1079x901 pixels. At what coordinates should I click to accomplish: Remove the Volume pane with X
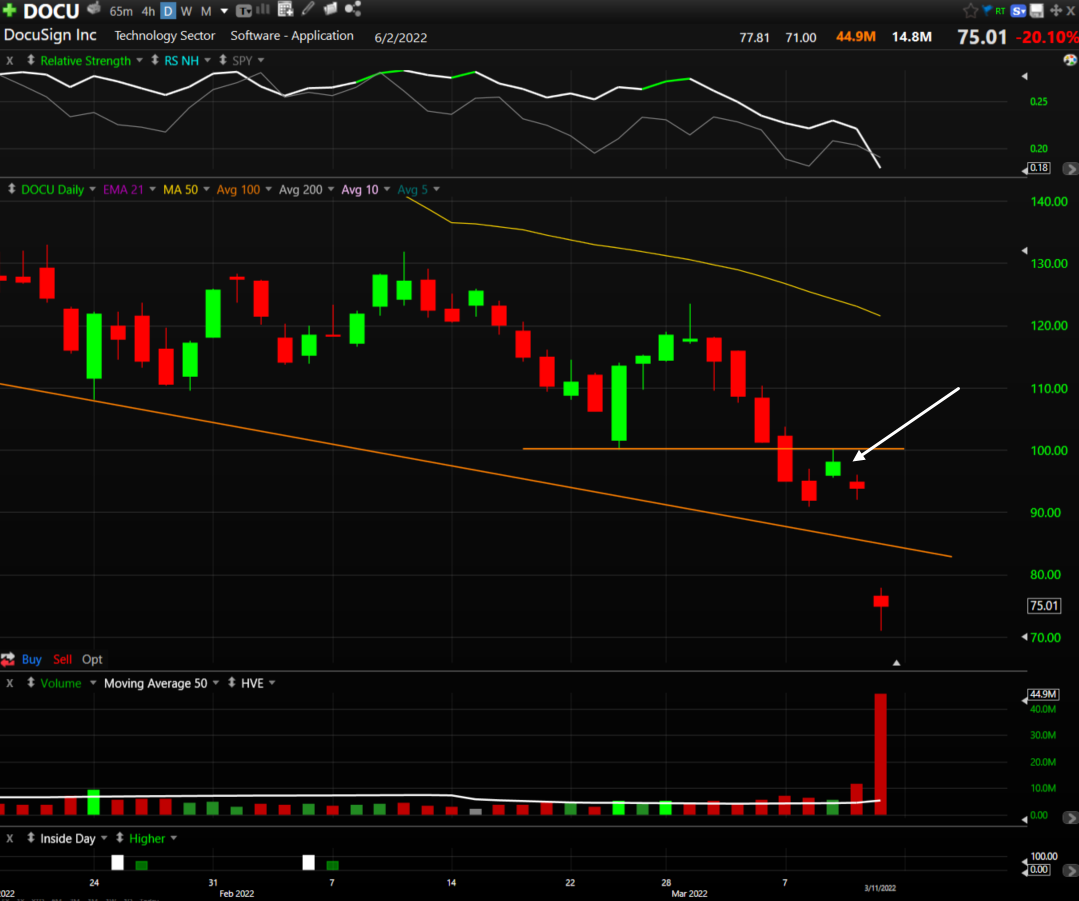click(10, 683)
